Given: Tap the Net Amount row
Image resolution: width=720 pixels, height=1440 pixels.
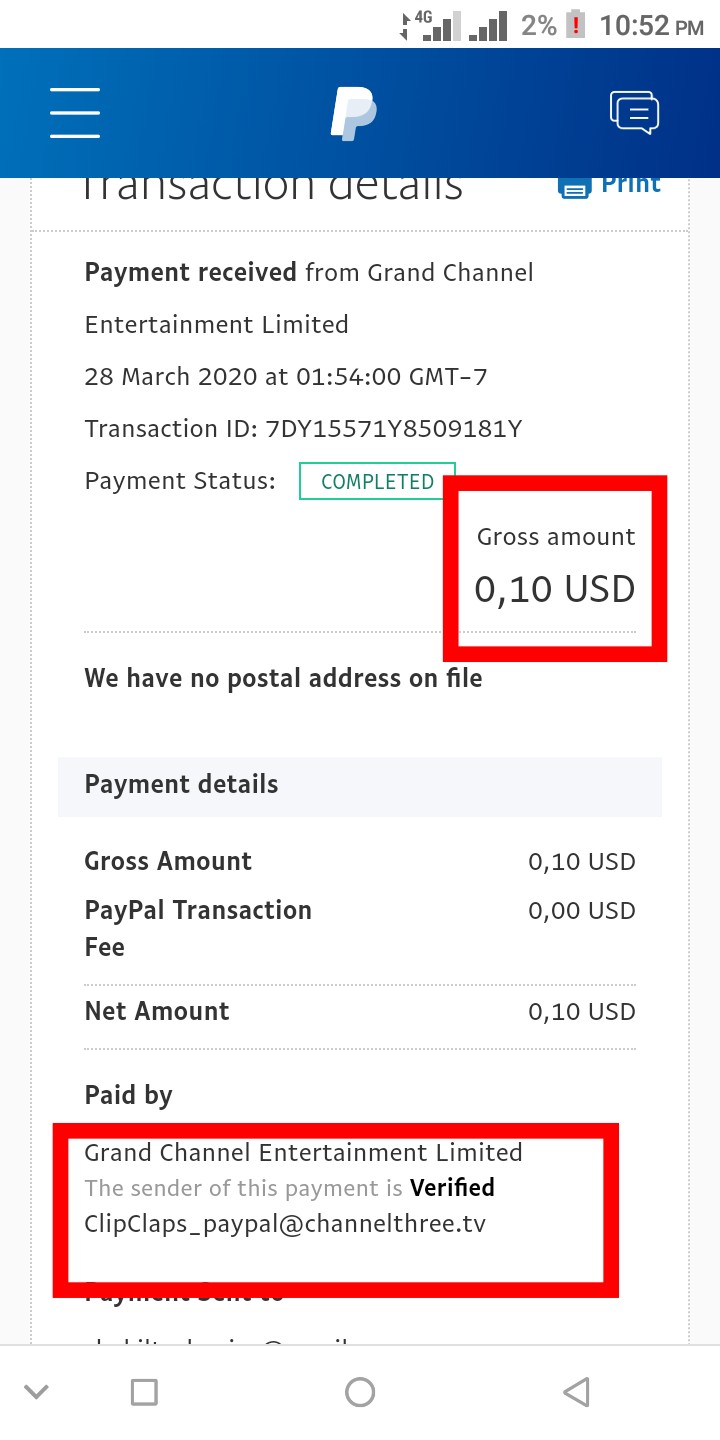Looking at the screenshot, I should coord(358,1011).
